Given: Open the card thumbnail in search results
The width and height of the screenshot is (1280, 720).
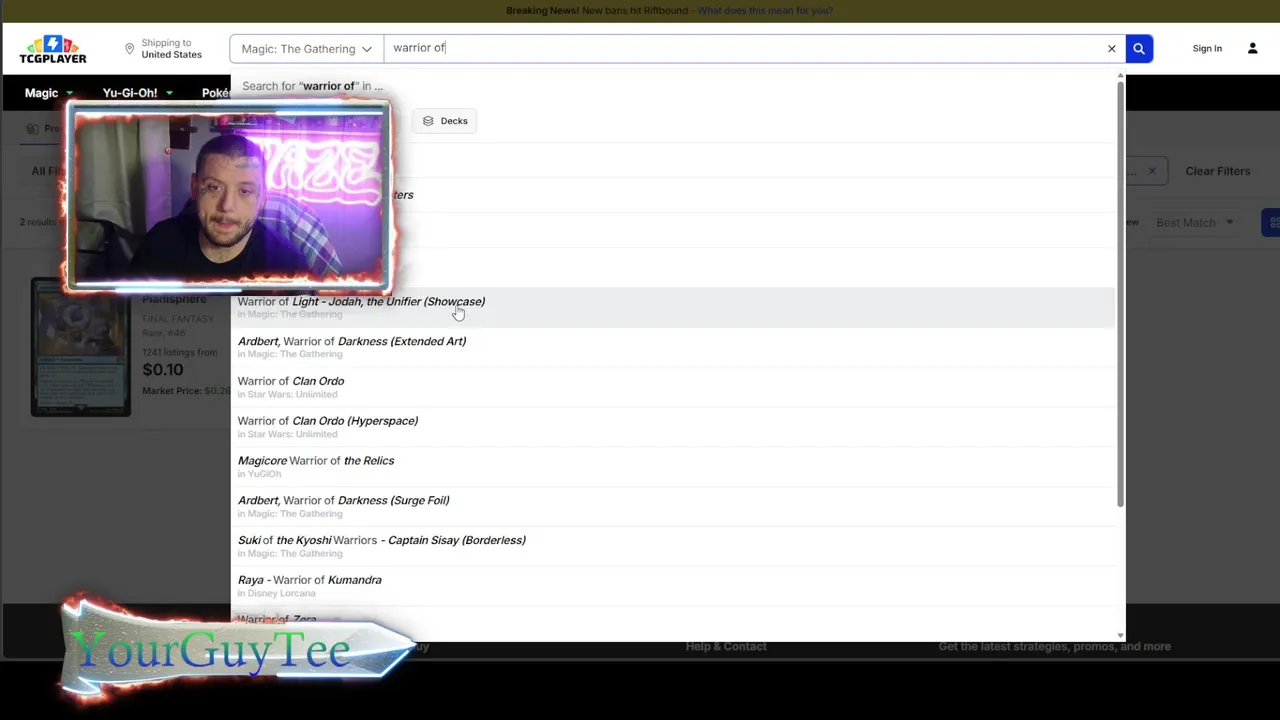Looking at the screenshot, I should click(80, 347).
